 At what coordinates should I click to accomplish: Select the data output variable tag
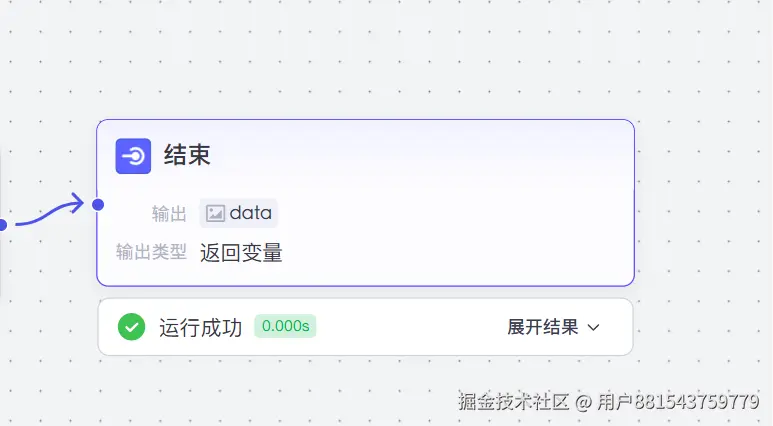click(239, 213)
